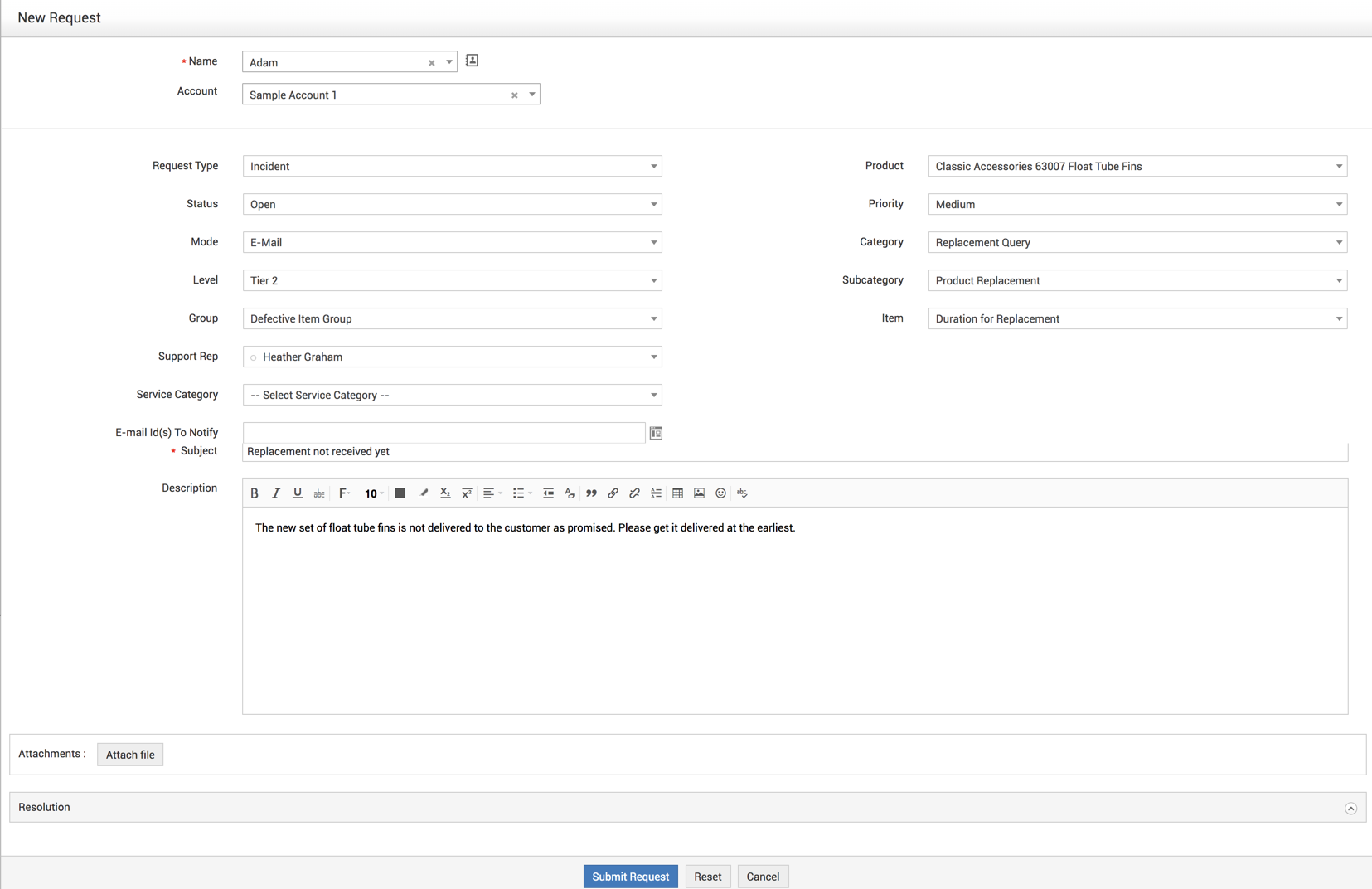Screen dimensions: 1372x889
Task: Insert a block quote
Action: click(591, 493)
